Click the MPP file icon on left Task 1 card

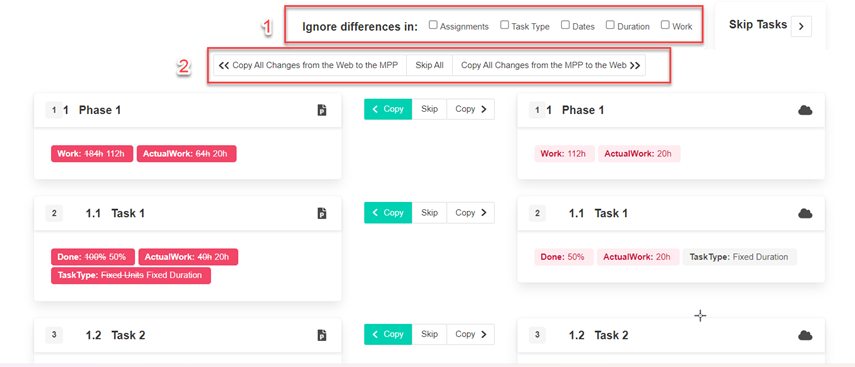click(322, 213)
